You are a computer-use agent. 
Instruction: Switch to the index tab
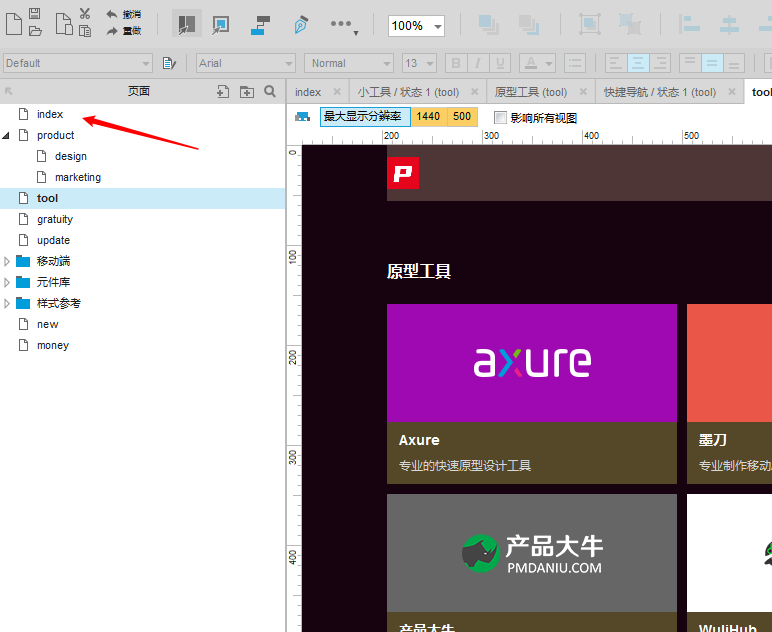308,92
